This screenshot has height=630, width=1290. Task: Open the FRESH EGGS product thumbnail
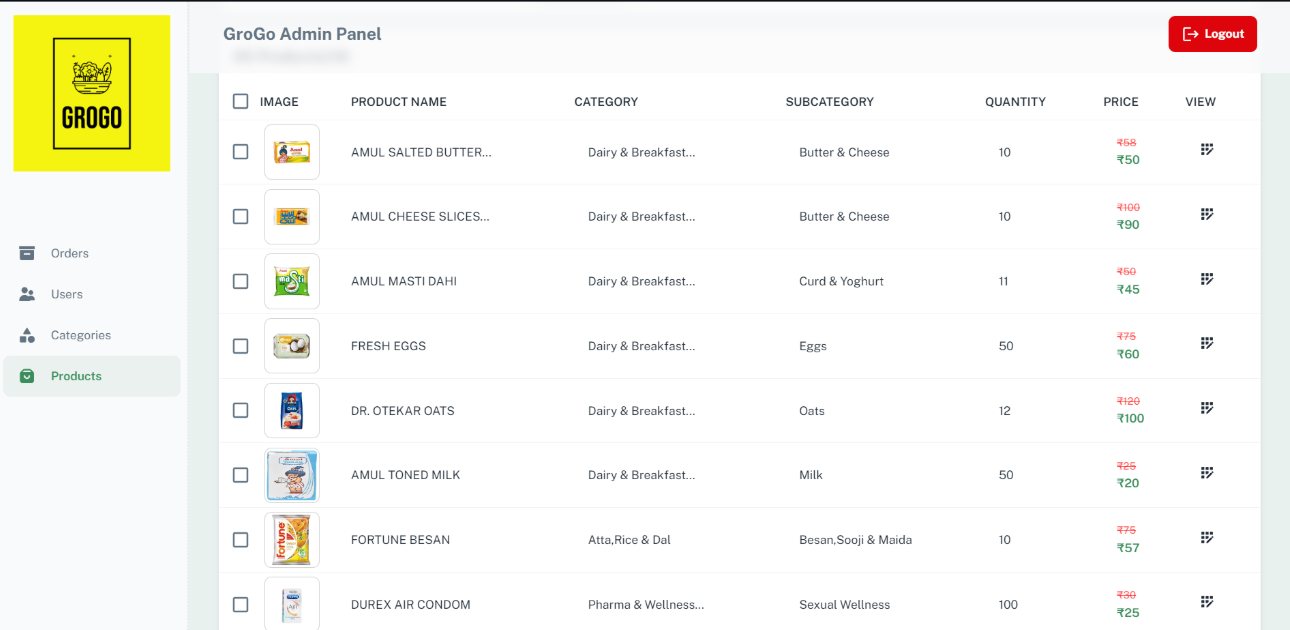click(x=291, y=345)
